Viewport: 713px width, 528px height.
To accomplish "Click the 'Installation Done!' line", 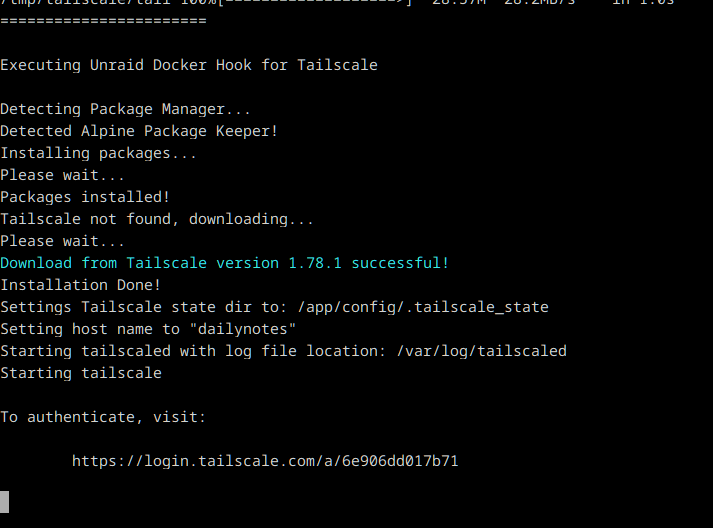I will coord(80,285).
